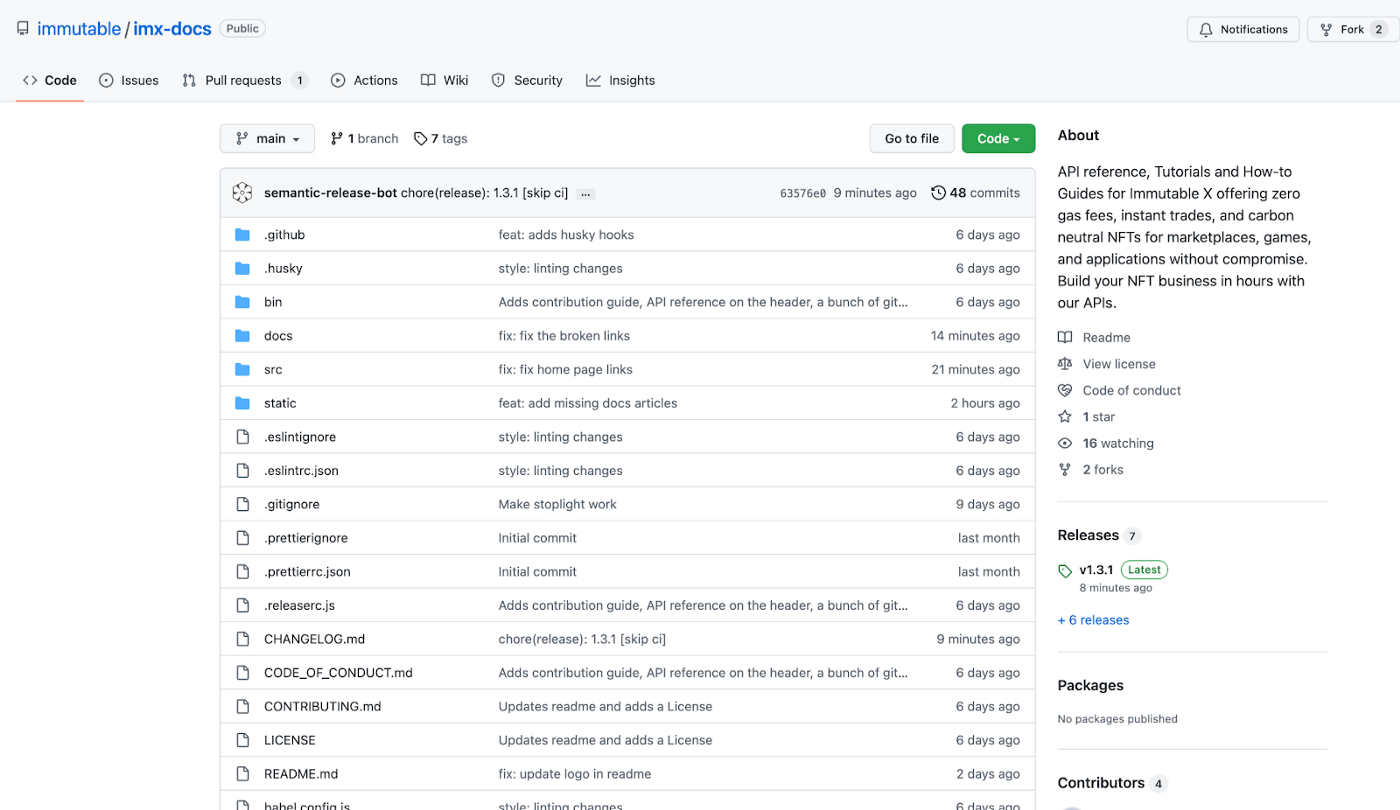Open the 7 tags list
This screenshot has width=1400, height=810.
tap(440, 138)
